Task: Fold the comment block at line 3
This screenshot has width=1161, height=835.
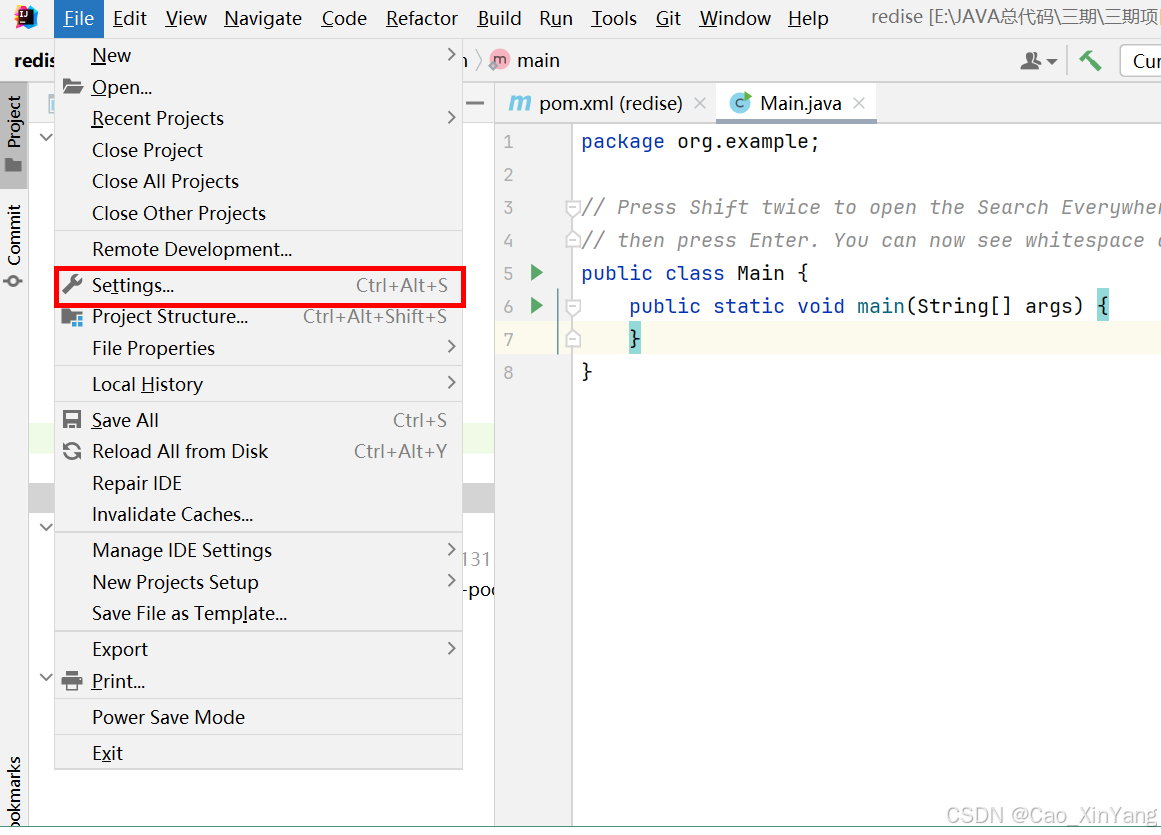Action: (572, 208)
